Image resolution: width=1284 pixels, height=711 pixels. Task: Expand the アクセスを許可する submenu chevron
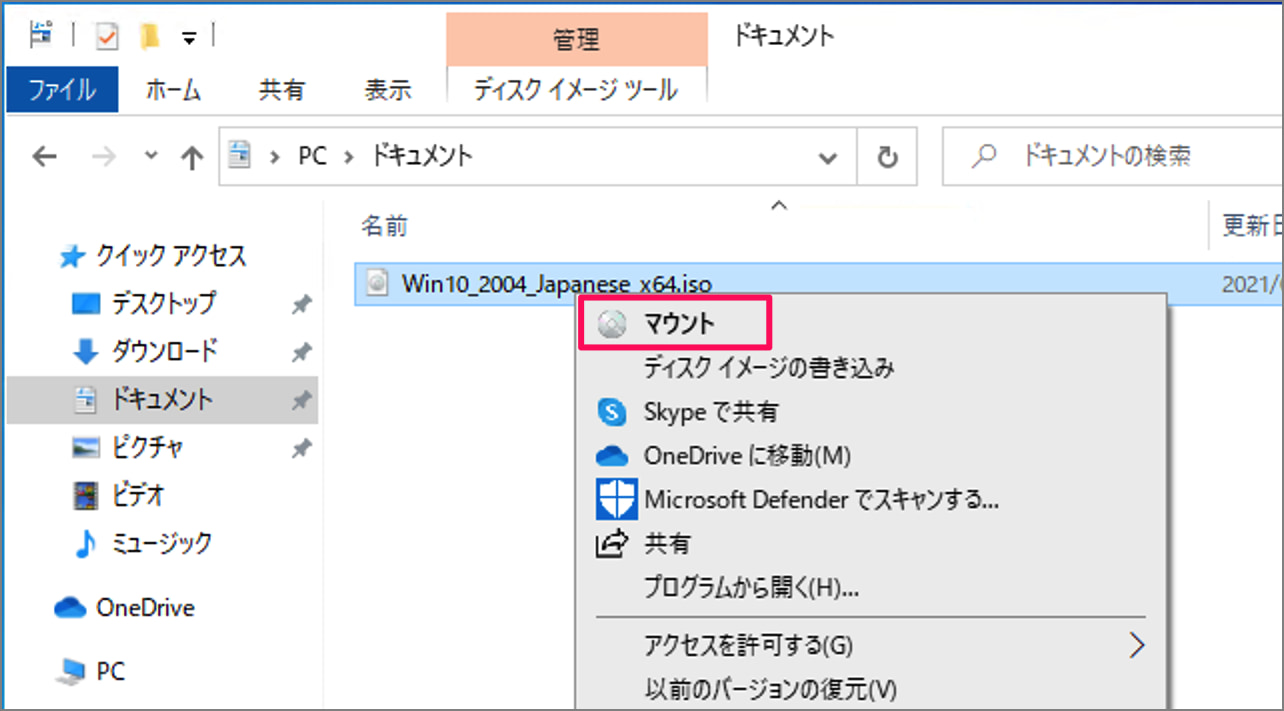point(1137,645)
